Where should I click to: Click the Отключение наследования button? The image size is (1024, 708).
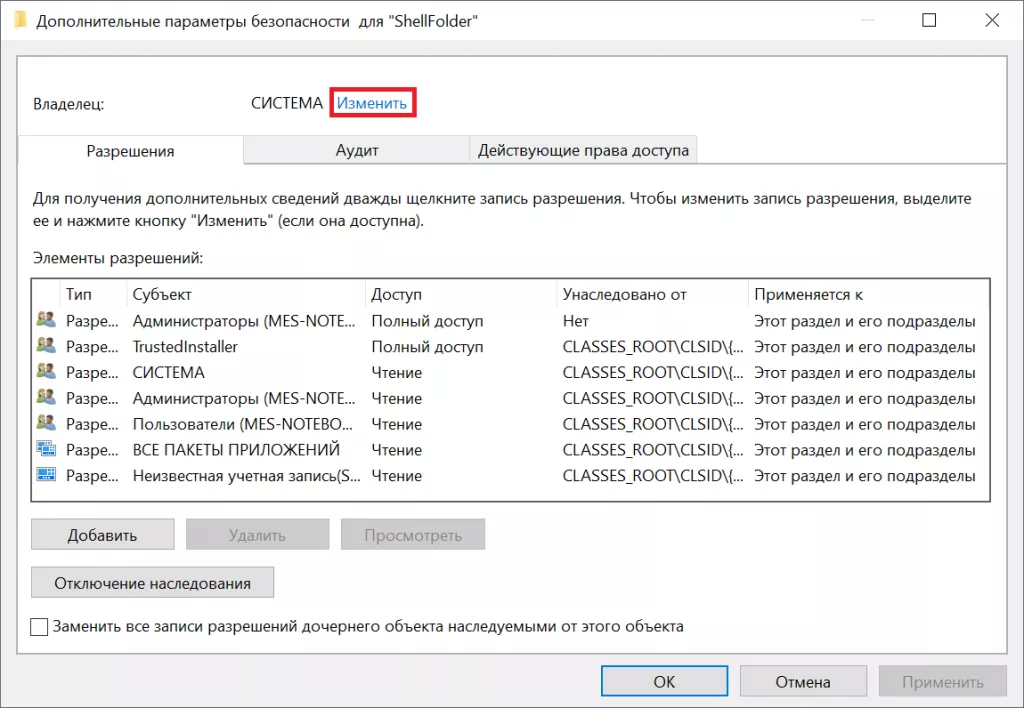pyautogui.click(x=152, y=583)
